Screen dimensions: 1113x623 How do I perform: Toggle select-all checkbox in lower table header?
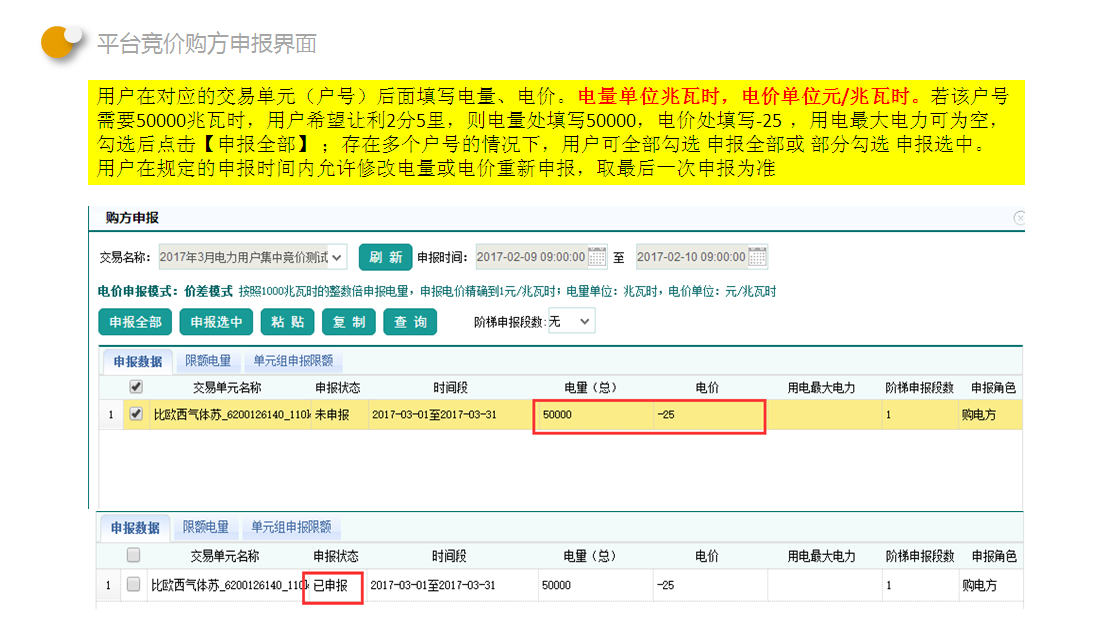pyautogui.click(x=133, y=556)
